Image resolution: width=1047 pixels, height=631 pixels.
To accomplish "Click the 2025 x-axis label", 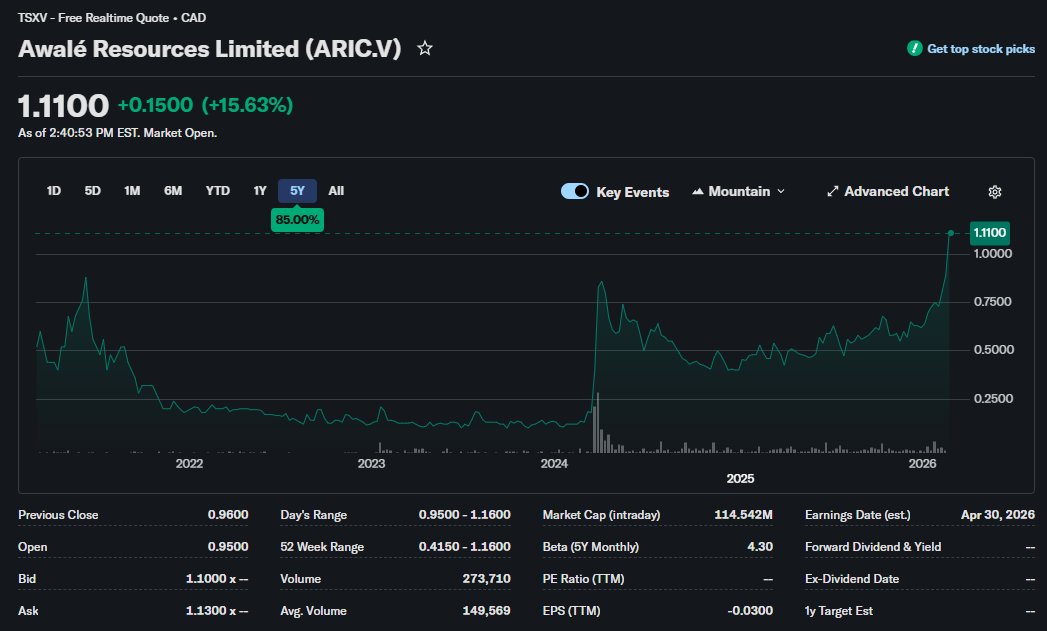I will pyautogui.click(x=740, y=479).
